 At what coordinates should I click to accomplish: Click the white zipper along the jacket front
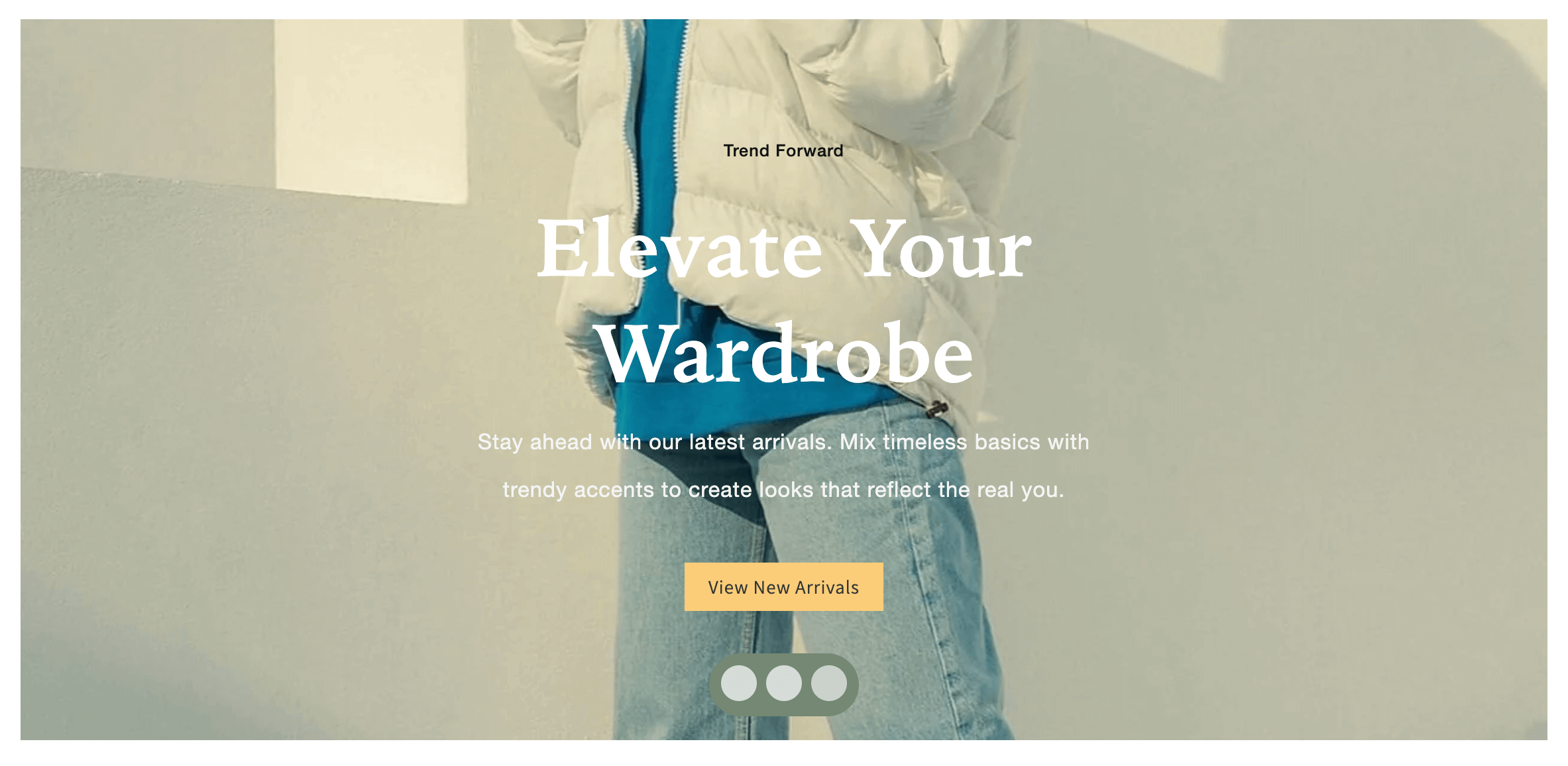click(631, 166)
